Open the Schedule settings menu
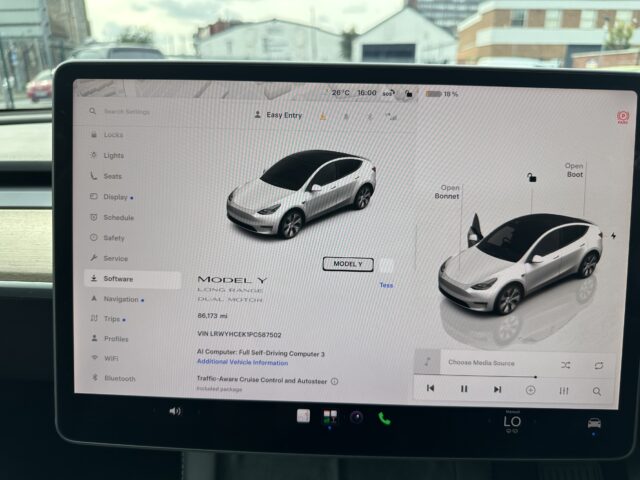640x480 pixels. click(x=112, y=218)
